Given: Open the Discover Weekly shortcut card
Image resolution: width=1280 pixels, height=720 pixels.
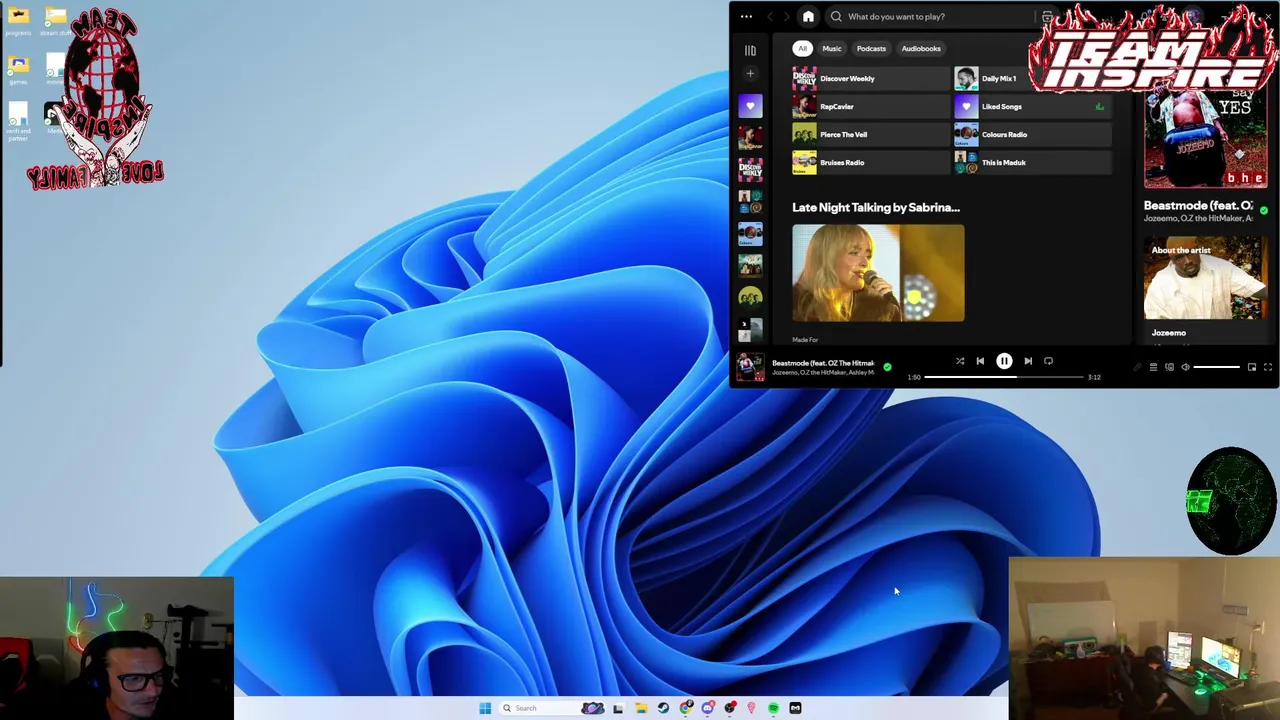Looking at the screenshot, I should 870,78.
